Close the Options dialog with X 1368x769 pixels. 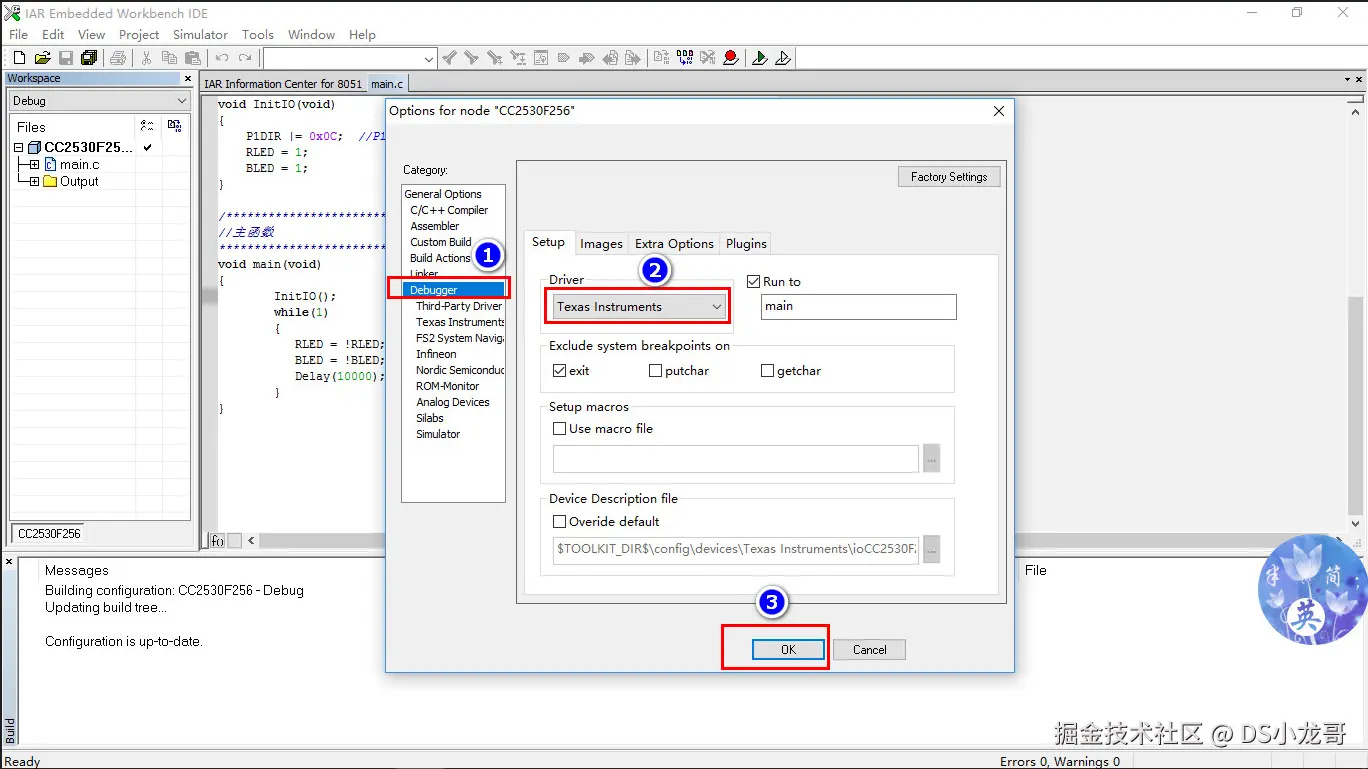[x=998, y=111]
